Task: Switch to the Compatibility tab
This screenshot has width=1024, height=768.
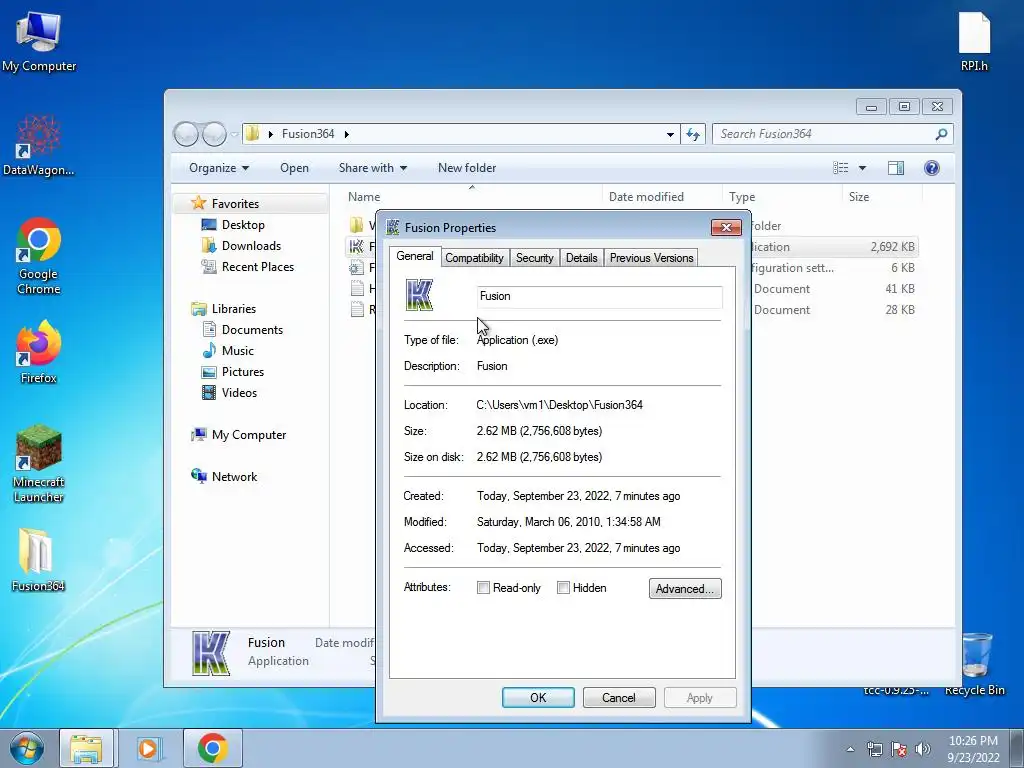Action: click(x=474, y=258)
